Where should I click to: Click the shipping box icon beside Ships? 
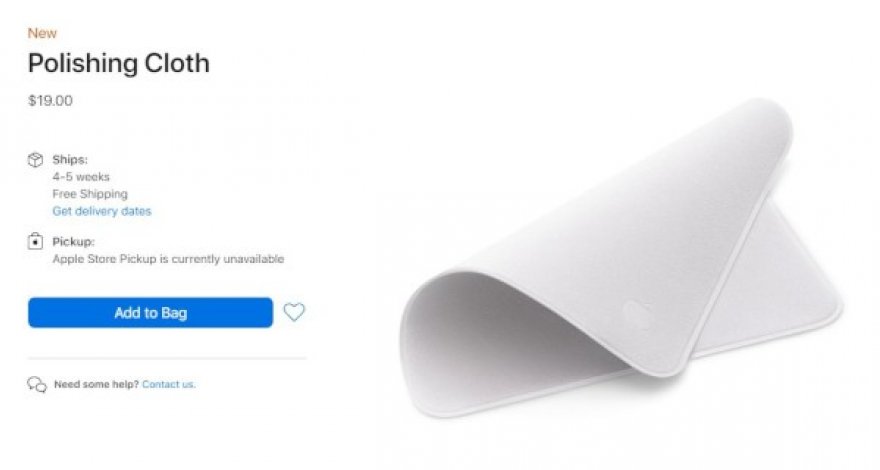point(35,160)
